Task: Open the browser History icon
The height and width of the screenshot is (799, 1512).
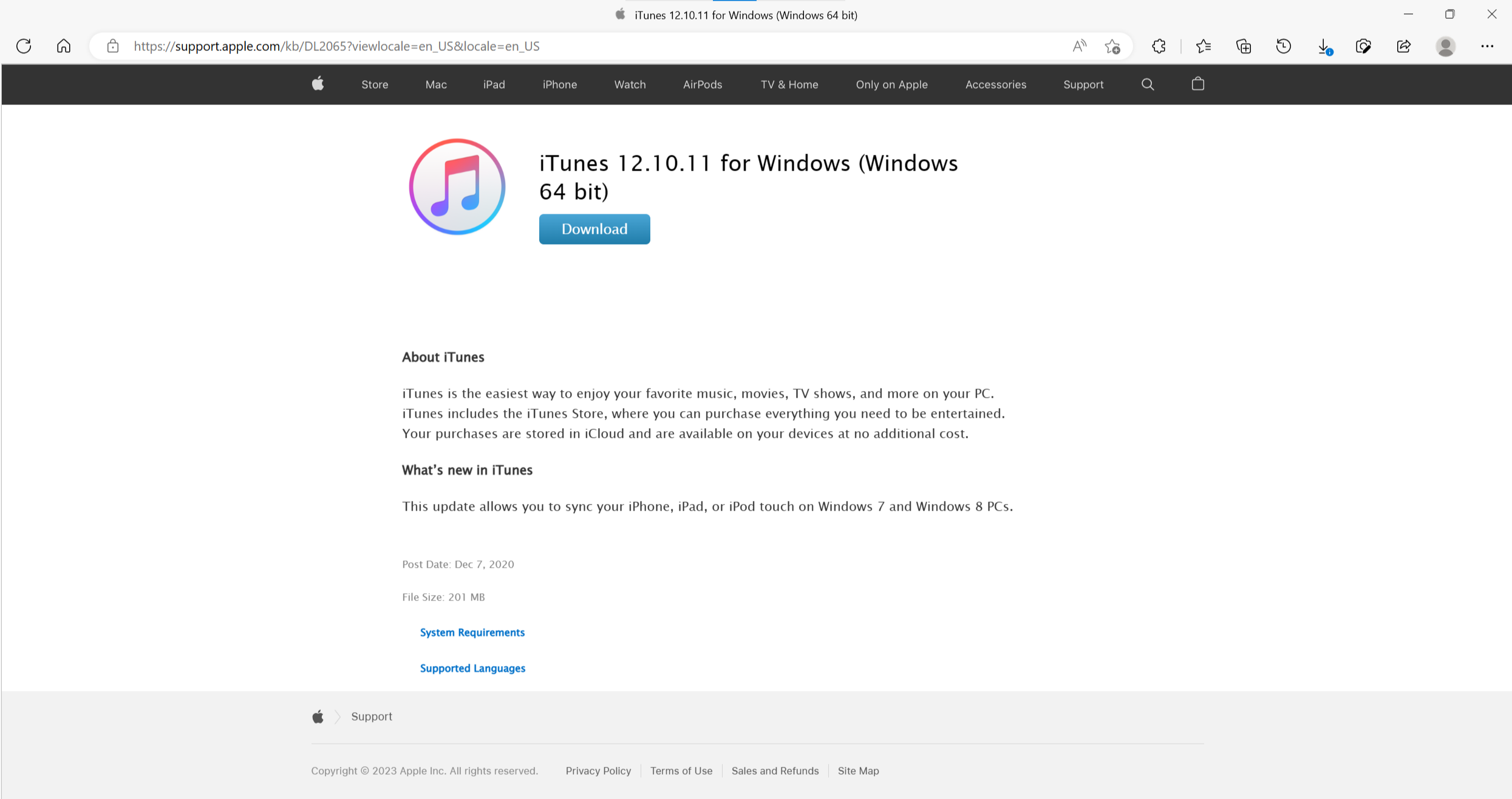Action: 1284,46
